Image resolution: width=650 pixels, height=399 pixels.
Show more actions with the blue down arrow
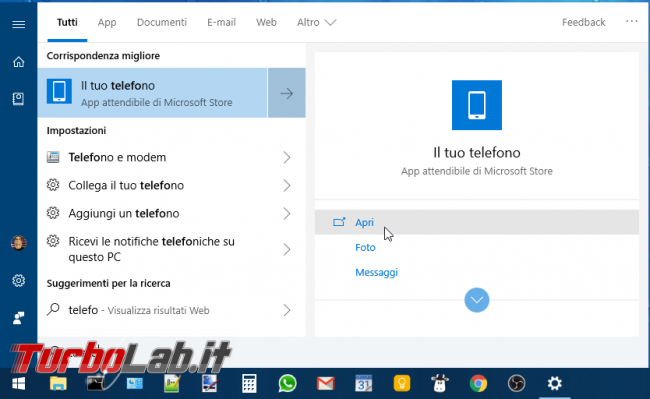tap(477, 300)
